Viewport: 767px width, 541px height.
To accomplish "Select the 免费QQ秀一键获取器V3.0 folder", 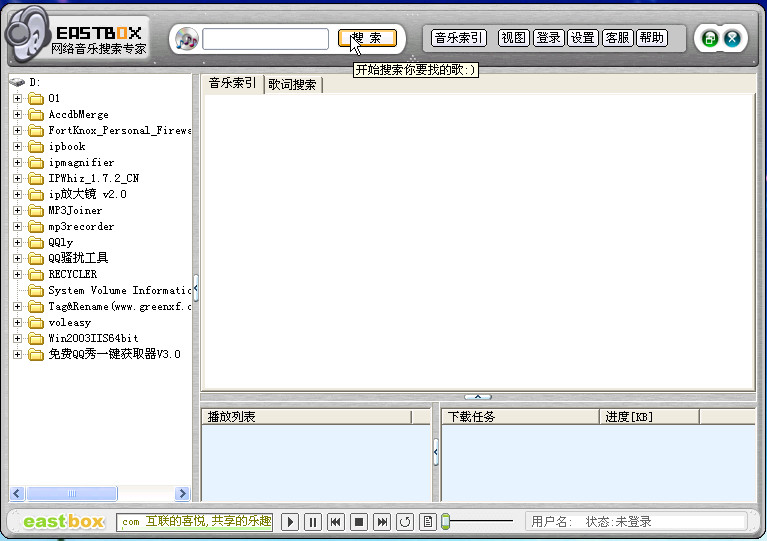I will point(105,354).
